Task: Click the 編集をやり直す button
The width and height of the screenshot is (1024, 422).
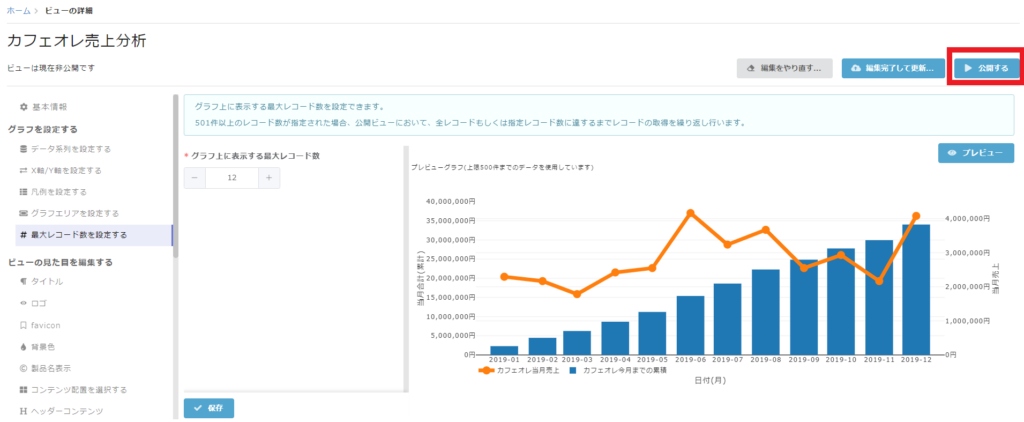Action: (784, 69)
